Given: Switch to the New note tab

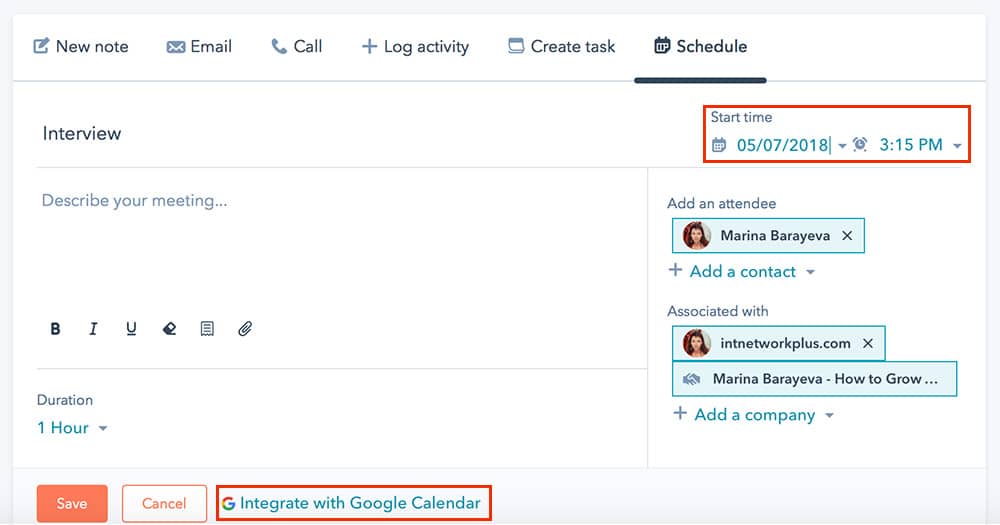Looking at the screenshot, I should (x=81, y=46).
